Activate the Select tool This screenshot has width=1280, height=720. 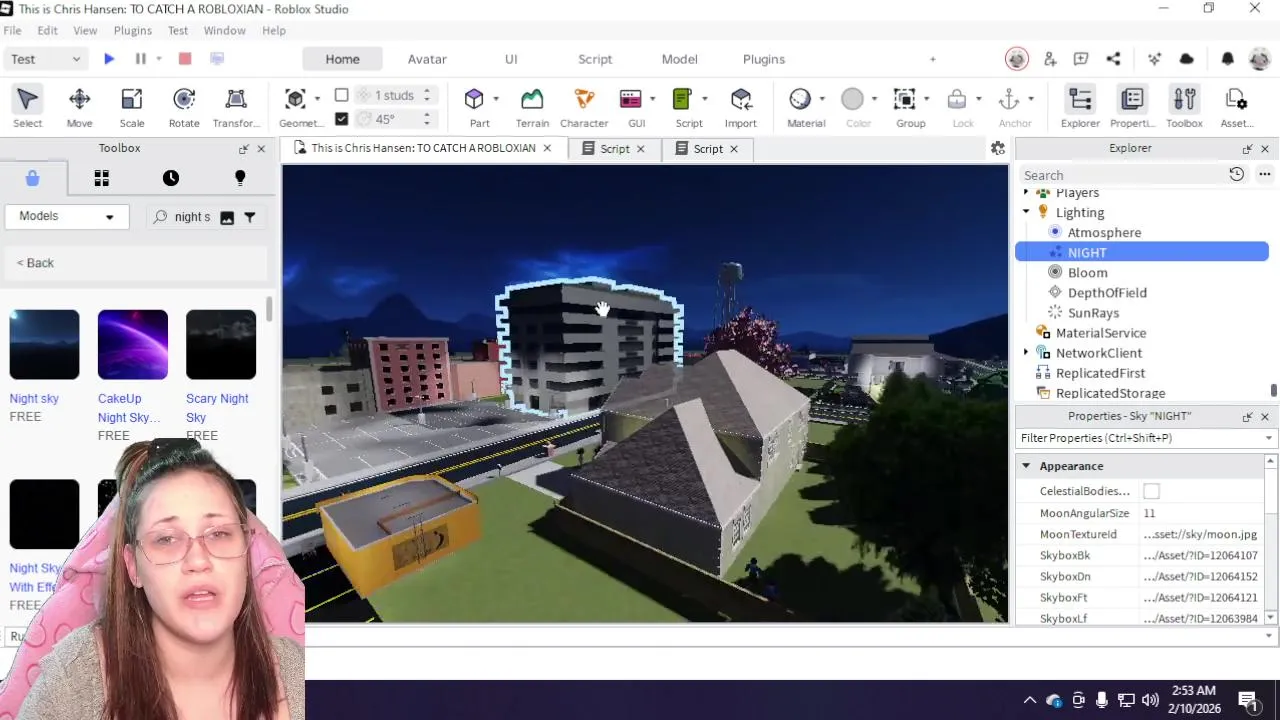[27, 108]
